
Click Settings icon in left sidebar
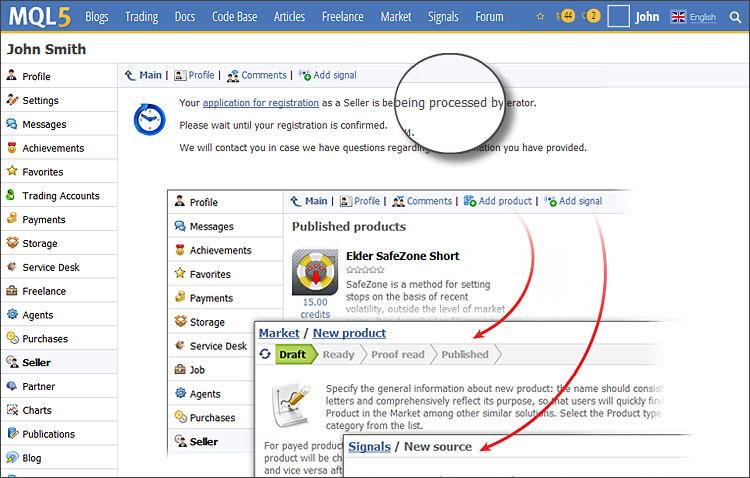(x=12, y=100)
